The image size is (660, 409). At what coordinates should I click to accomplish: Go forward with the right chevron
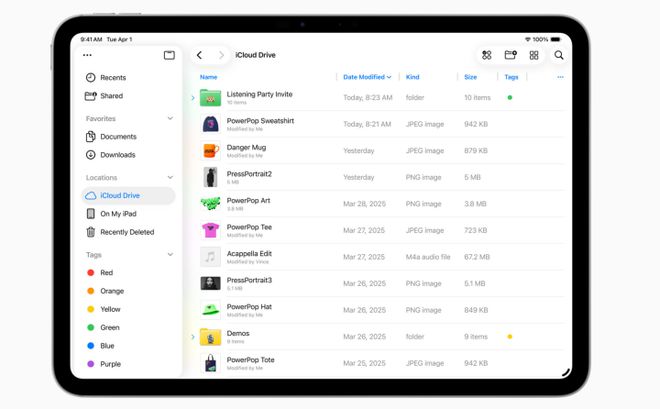[x=221, y=55]
